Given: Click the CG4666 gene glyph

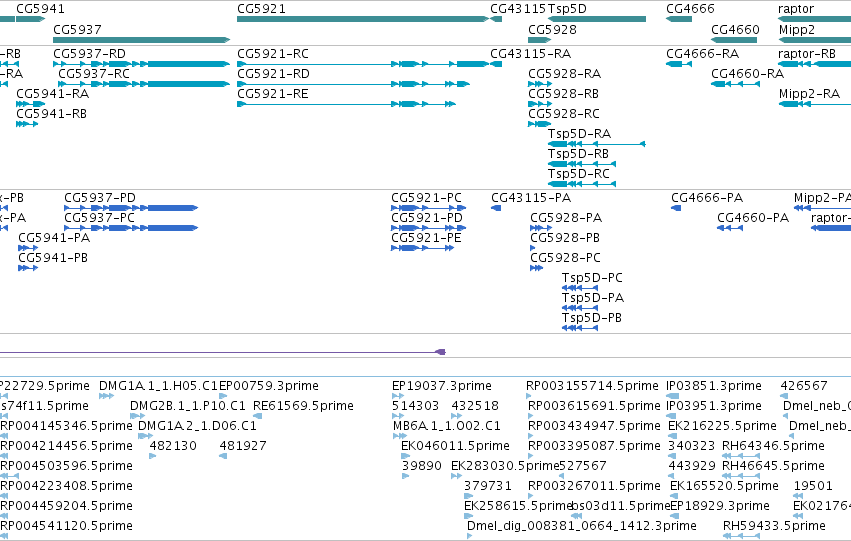Looking at the screenshot, I should coord(679,19).
